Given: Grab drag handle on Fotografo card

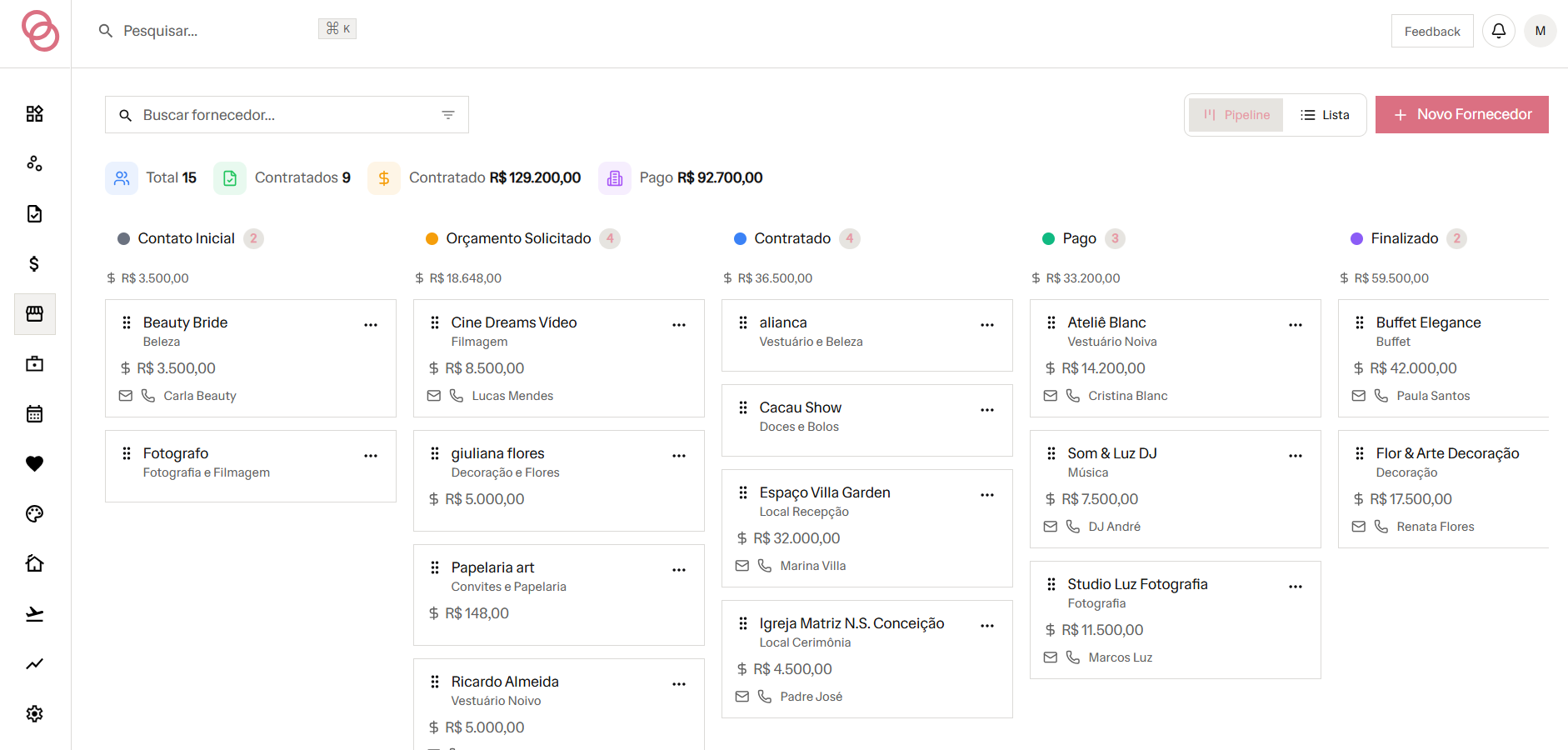Looking at the screenshot, I should pyautogui.click(x=127, y=453).
